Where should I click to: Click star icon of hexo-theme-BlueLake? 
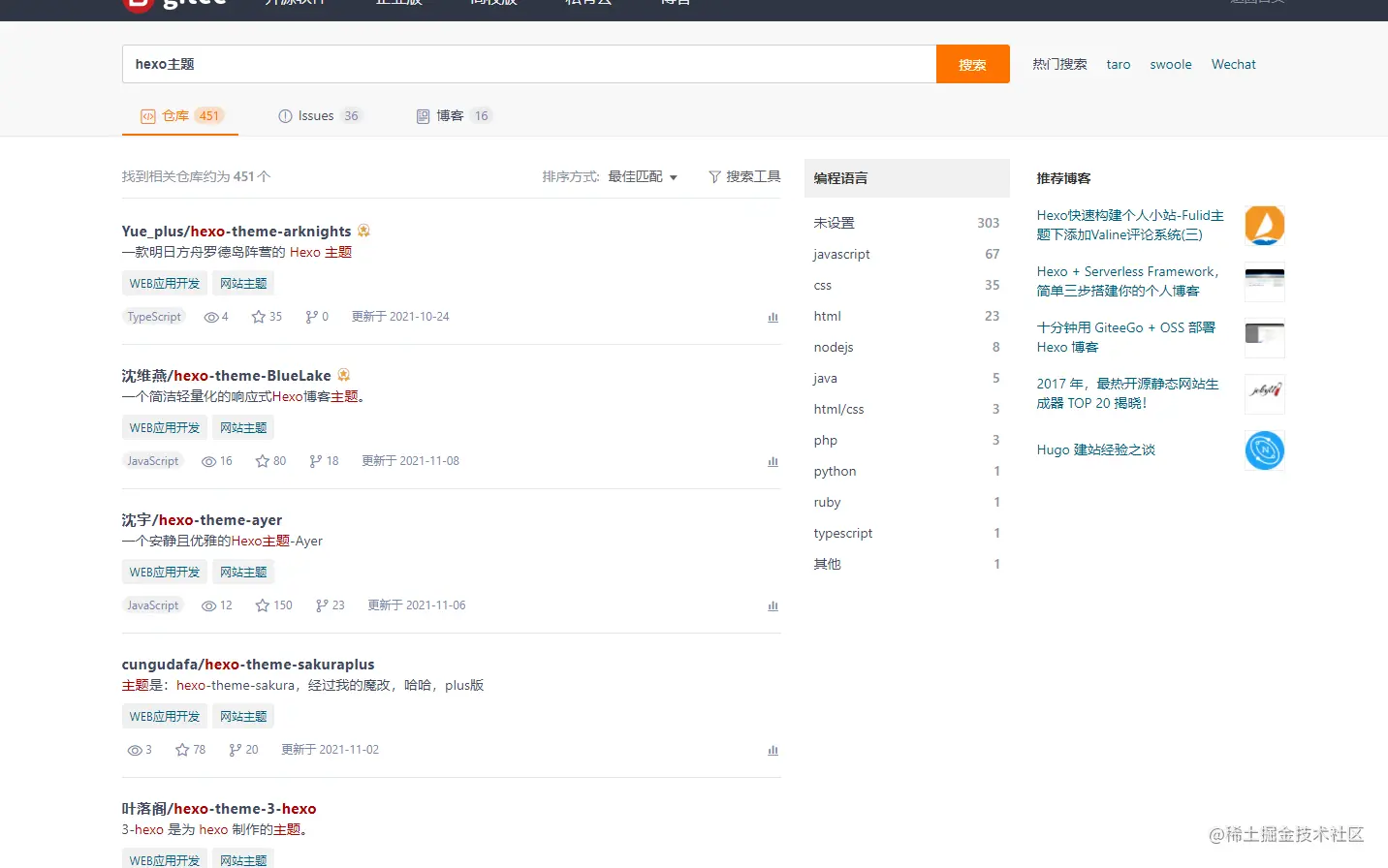[262, 461]
